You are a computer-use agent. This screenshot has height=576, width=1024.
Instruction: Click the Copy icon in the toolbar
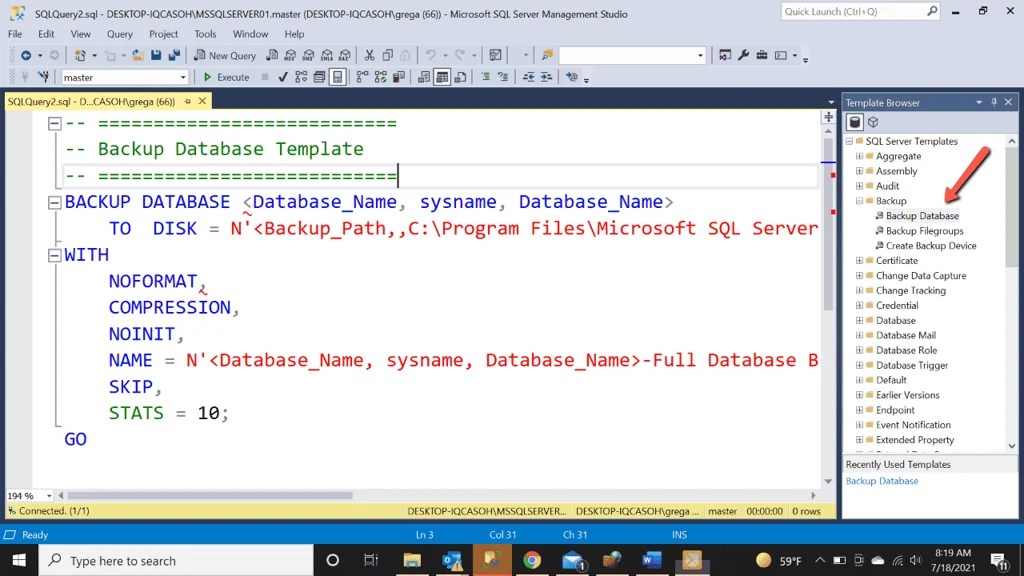(x=388, y=56)
